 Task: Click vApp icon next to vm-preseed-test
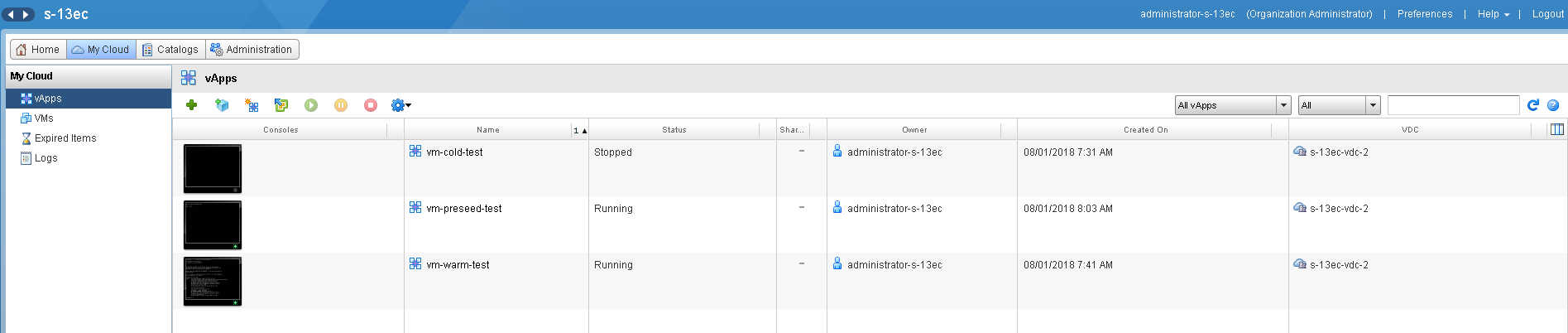[x=415, y=207]
